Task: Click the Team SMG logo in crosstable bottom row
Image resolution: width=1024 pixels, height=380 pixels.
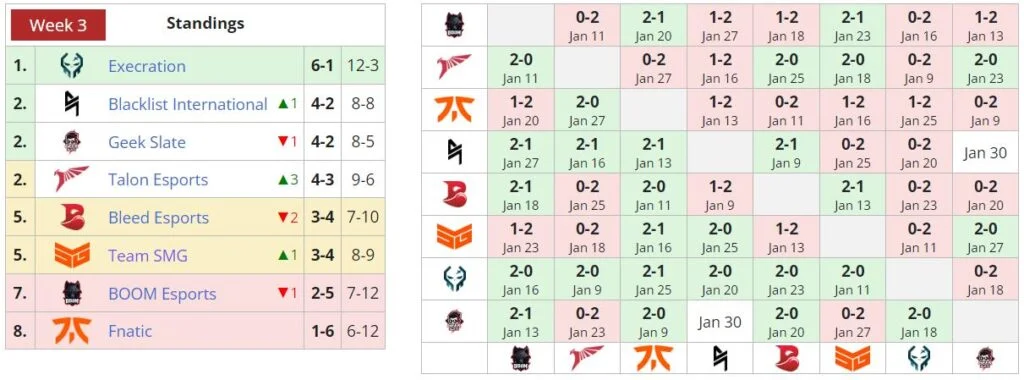Action: coord(852,358)
